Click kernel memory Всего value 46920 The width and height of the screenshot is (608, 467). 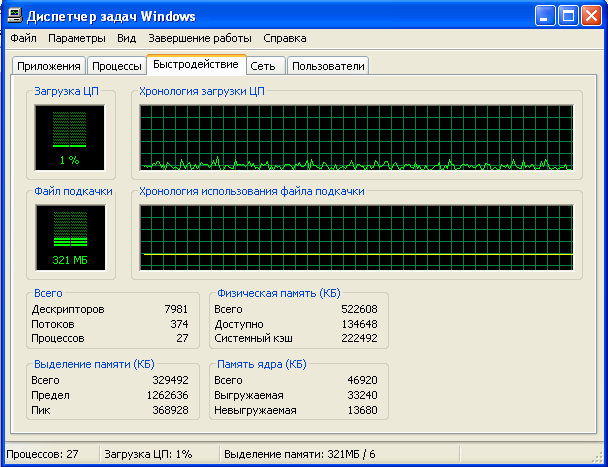coord(362,380)
